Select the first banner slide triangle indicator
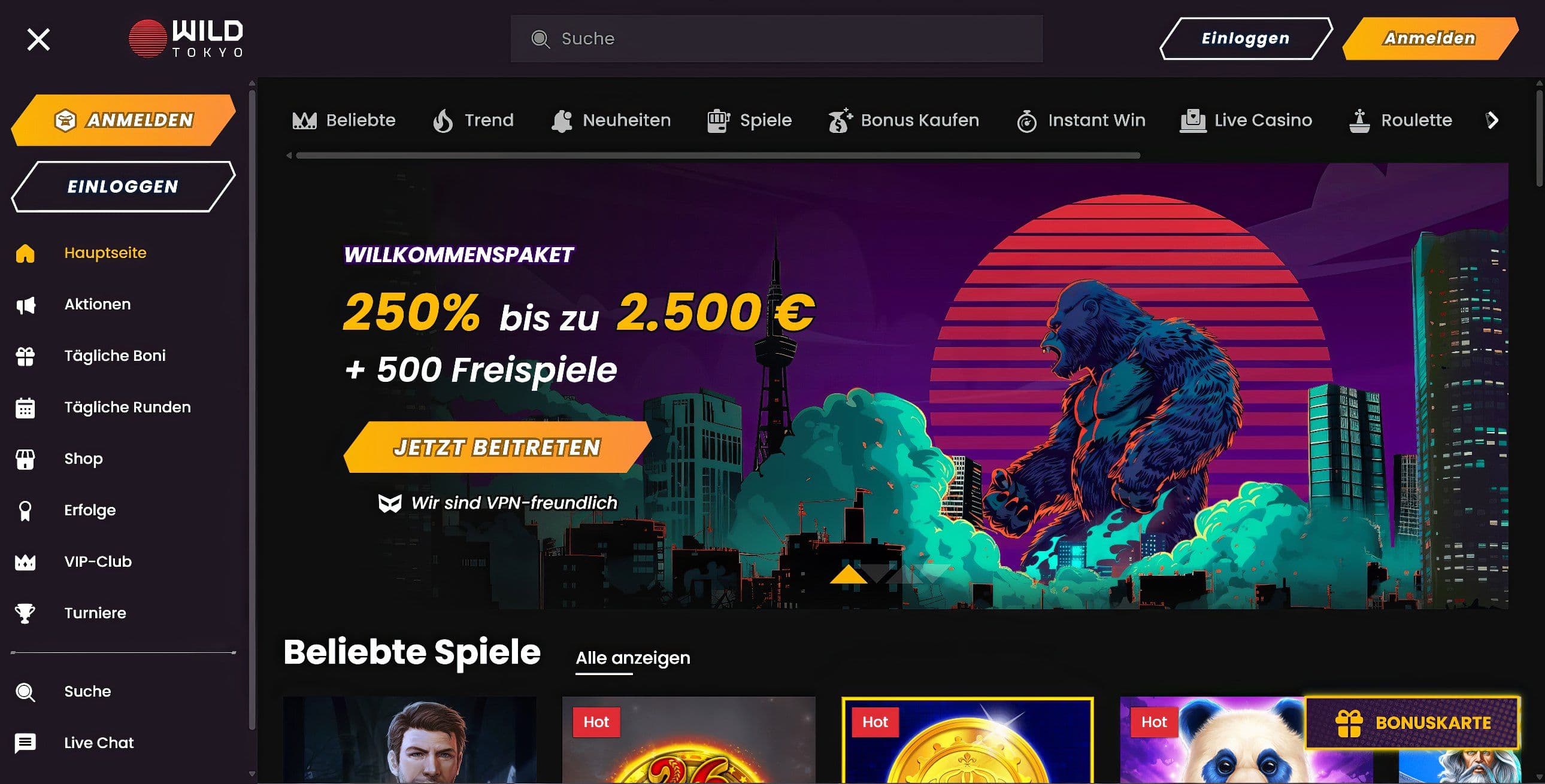The width and height of the screenshot is (1545, 784). [x=848, y=574]
